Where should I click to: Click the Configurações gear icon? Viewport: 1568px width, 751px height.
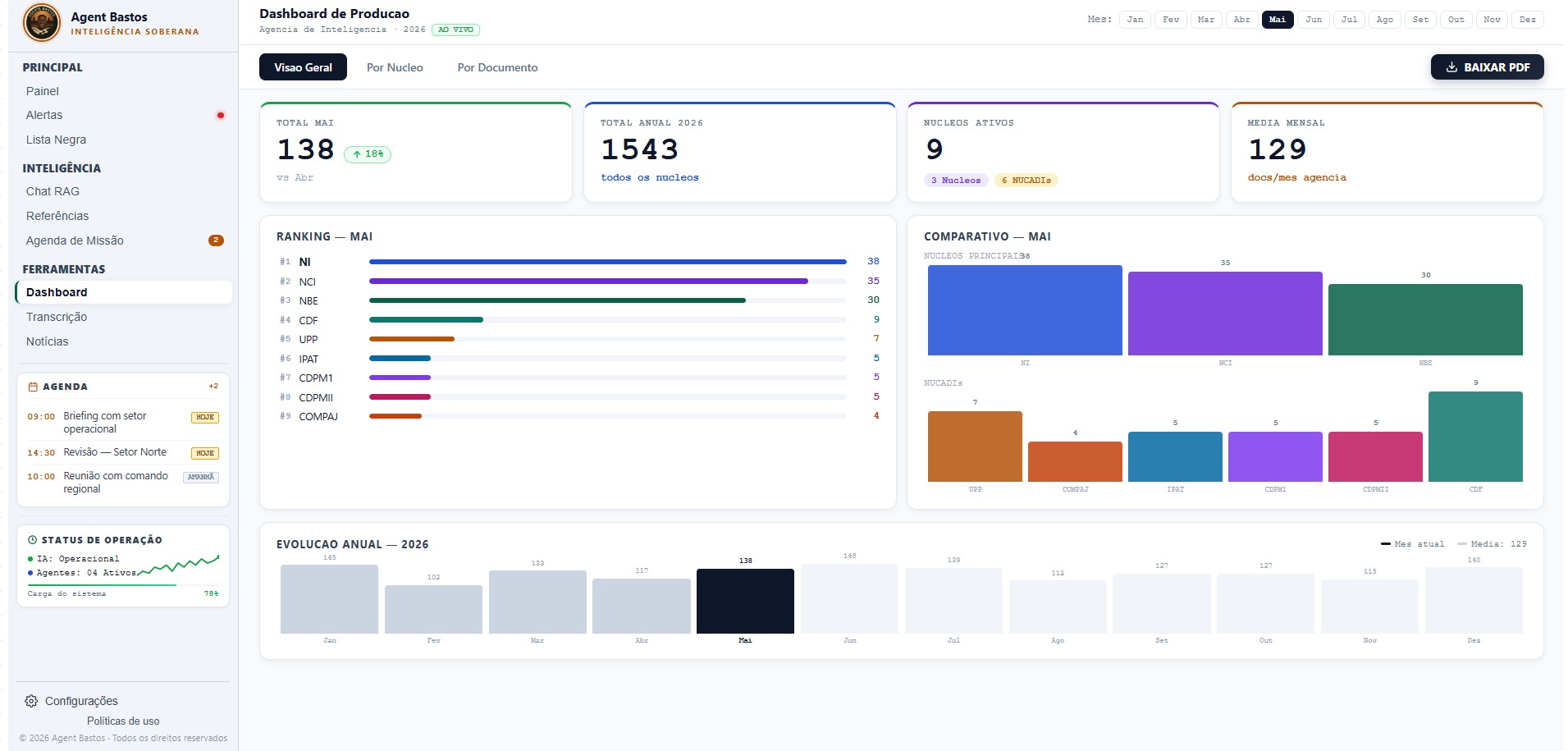tap(31, 701)
